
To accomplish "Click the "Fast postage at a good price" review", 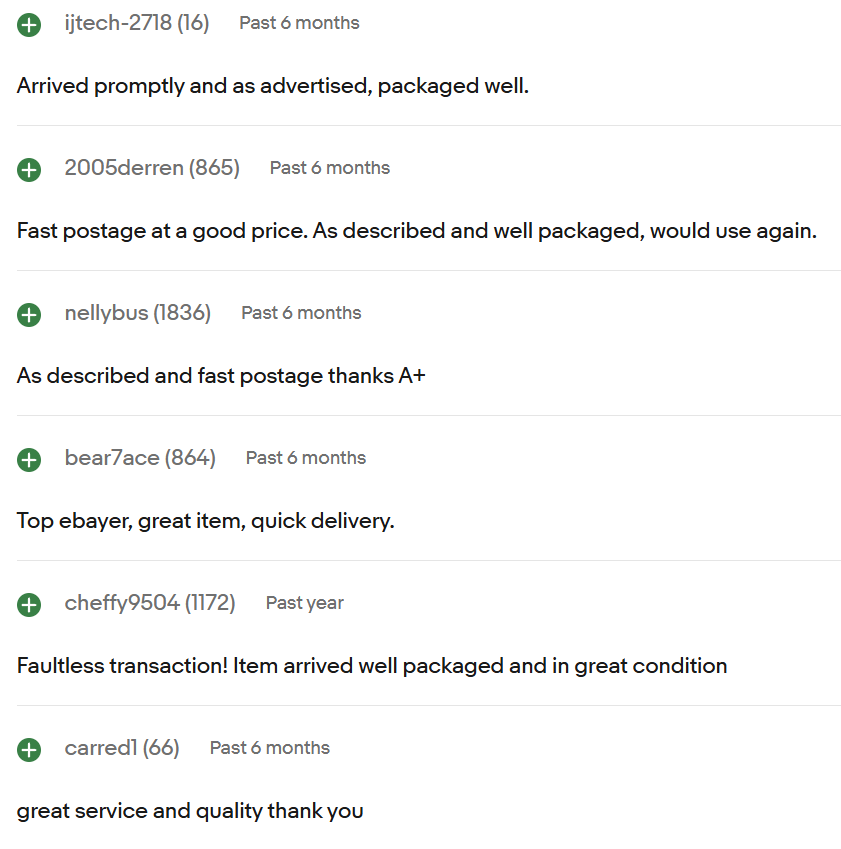I will 417,231.
